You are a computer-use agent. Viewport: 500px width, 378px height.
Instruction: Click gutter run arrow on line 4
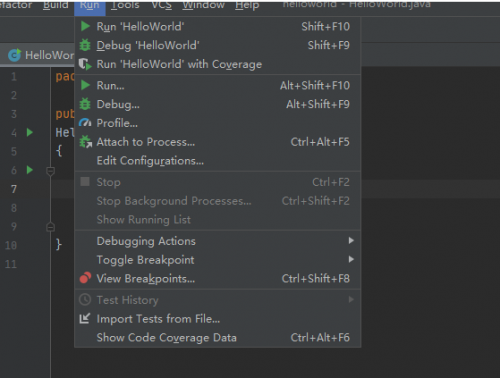(30, 132)
